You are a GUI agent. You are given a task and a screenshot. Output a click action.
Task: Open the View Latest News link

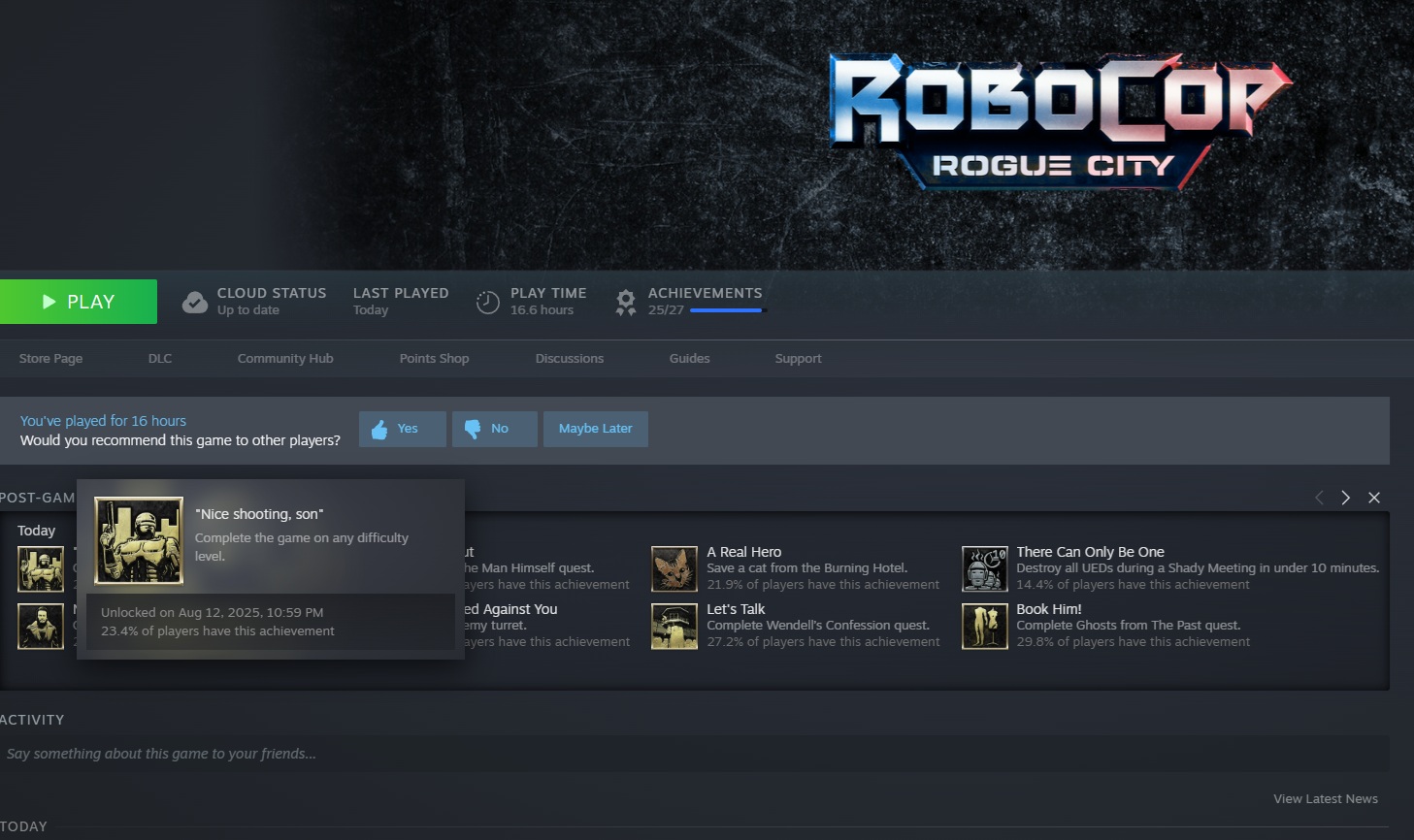pos(1326,799)
